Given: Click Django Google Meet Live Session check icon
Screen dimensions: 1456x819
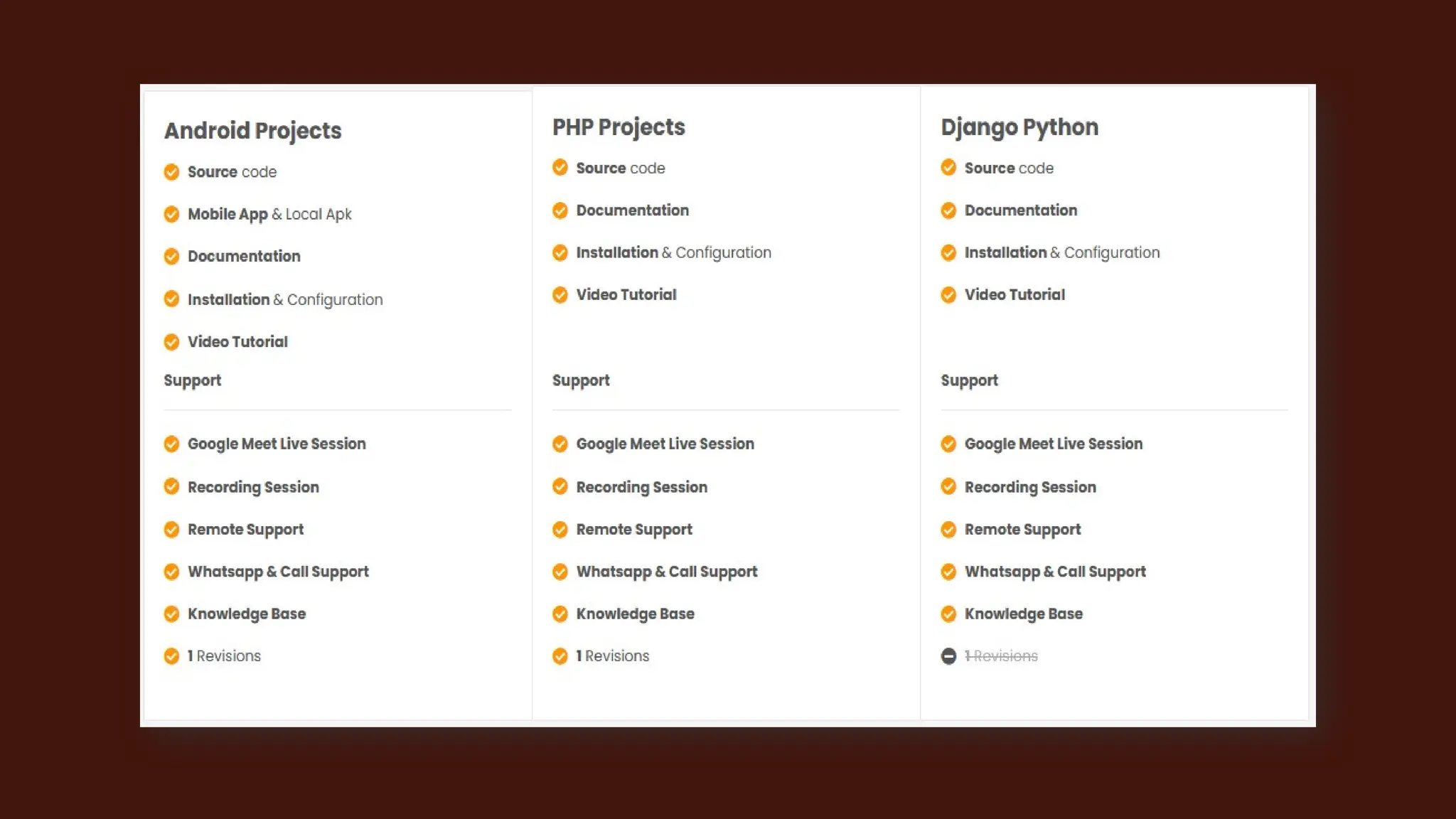Looking at the screenshot, I should [x=948, y=444].
